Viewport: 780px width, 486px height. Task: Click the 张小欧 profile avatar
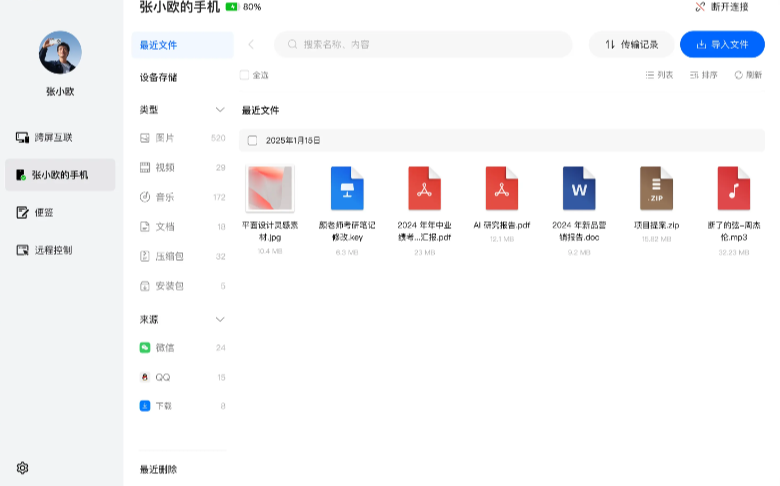pos(60,52)
